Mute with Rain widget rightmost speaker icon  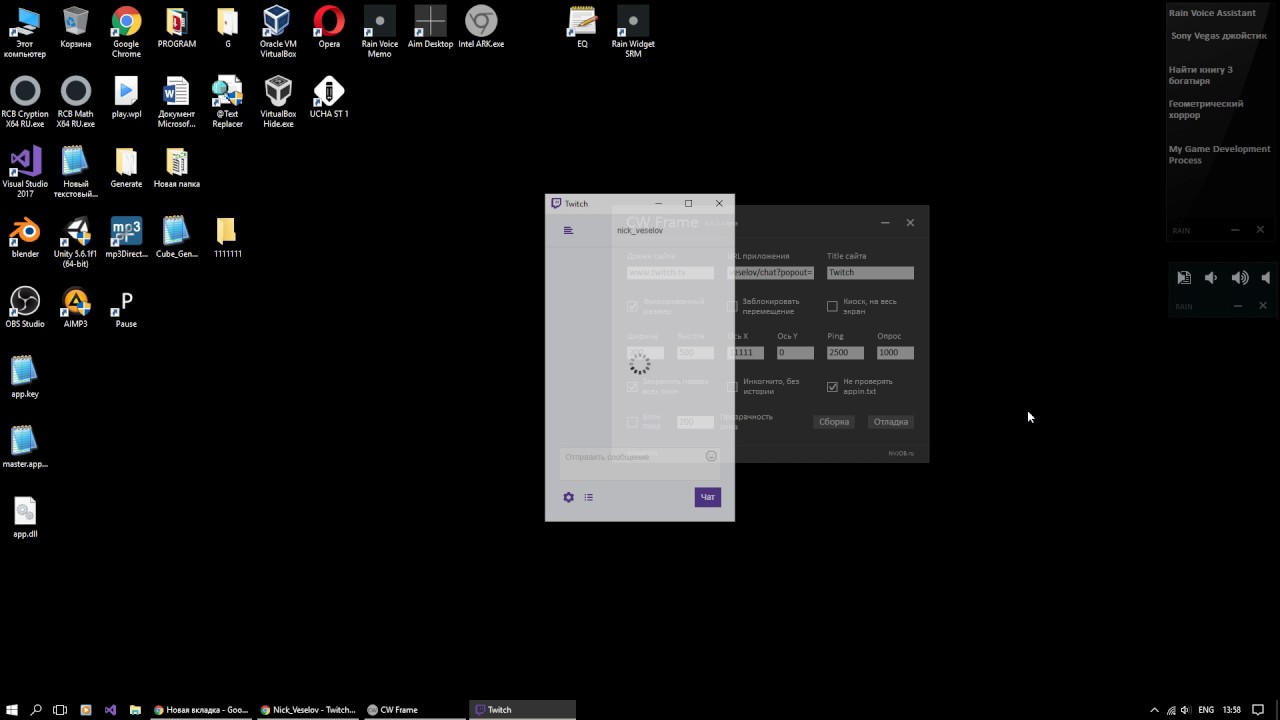[1266, 278]
